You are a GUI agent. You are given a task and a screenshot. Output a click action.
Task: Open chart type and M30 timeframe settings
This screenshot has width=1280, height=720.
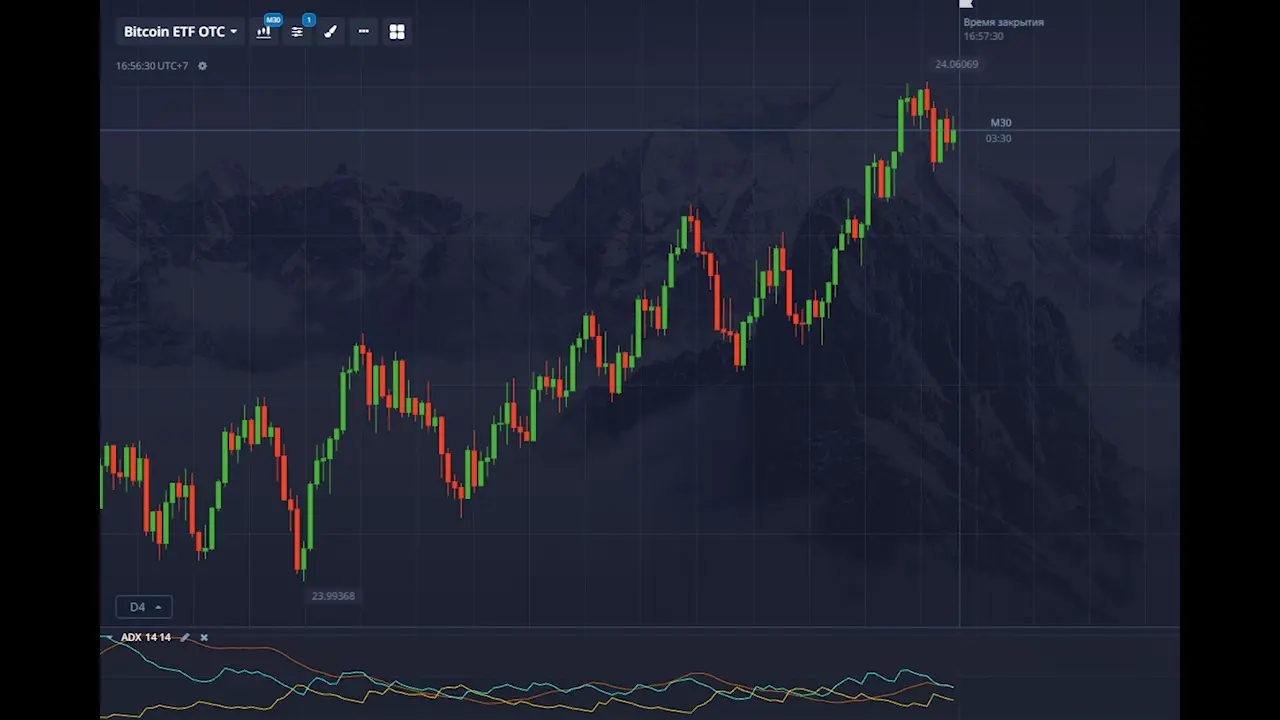point(264,32)
